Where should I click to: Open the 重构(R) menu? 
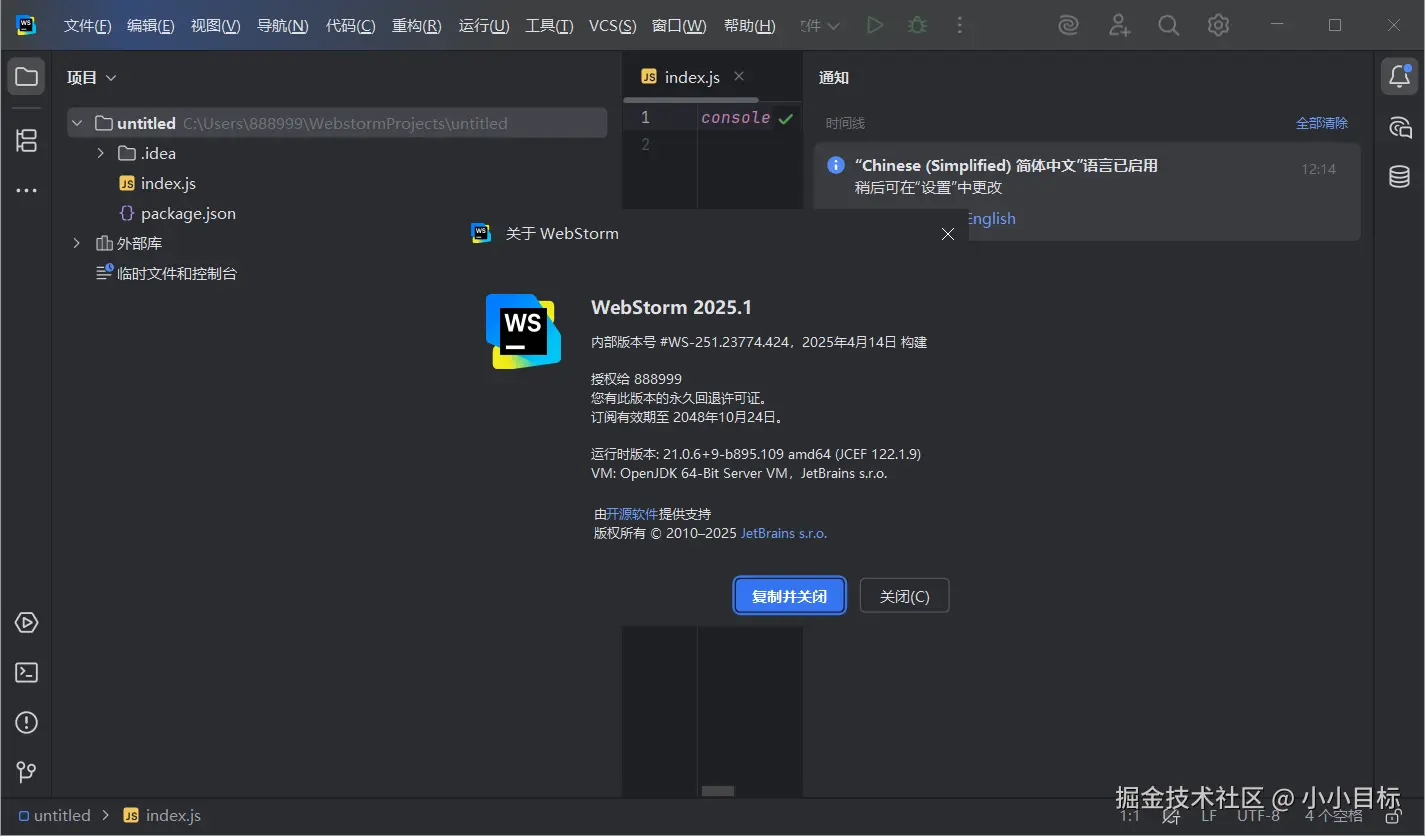tap(417, 26)
